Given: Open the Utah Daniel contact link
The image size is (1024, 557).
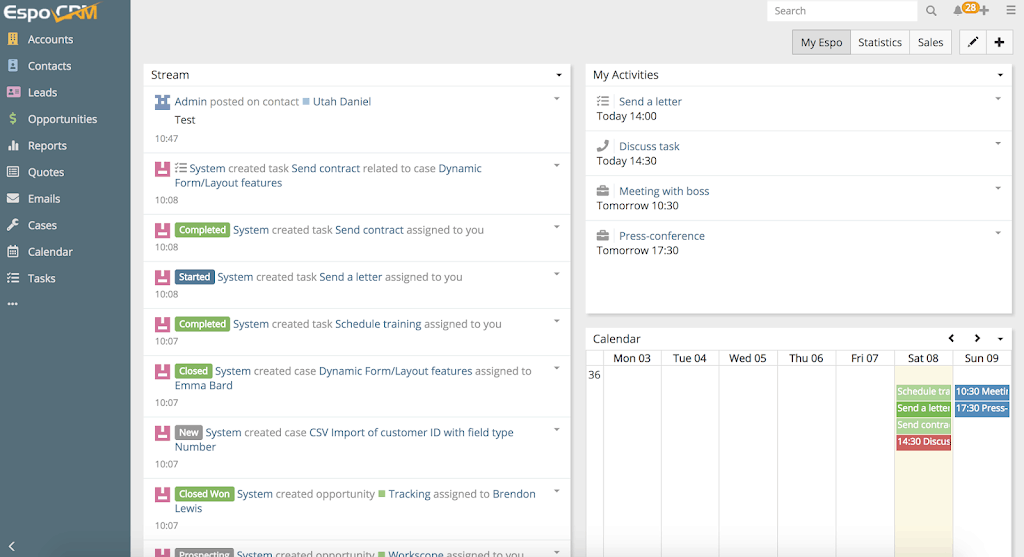Looking at the screenshot, I should [x=341, y=102].
